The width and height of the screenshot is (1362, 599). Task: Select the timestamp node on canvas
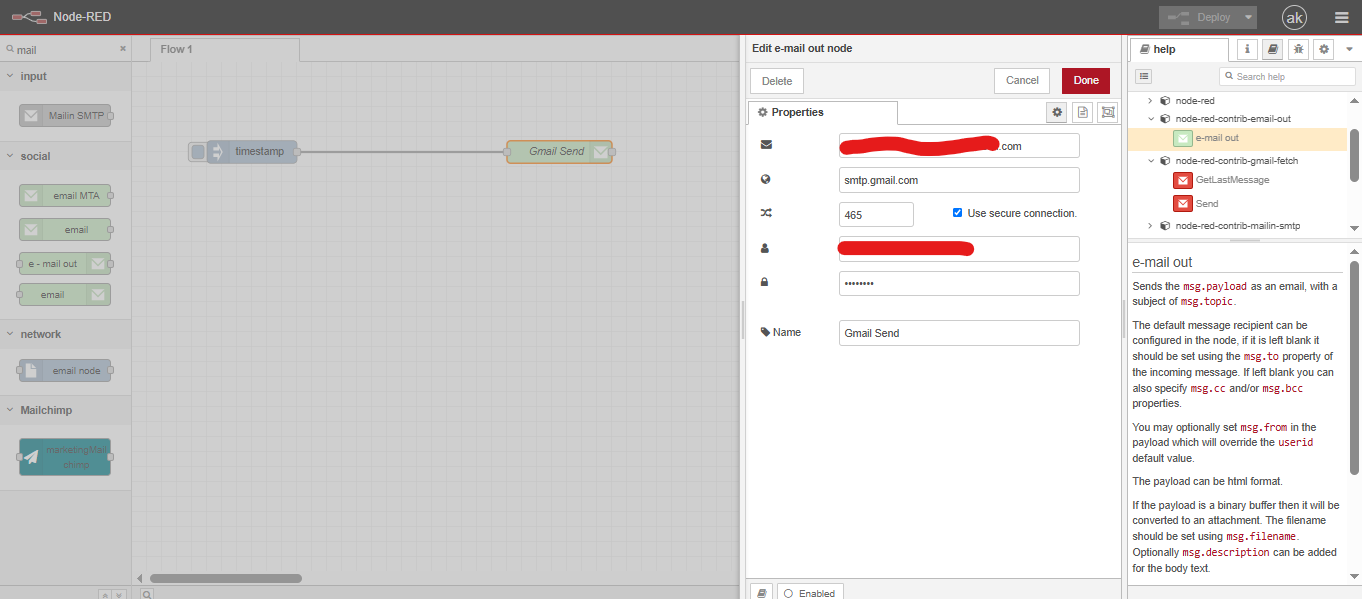tap(252, 152)
